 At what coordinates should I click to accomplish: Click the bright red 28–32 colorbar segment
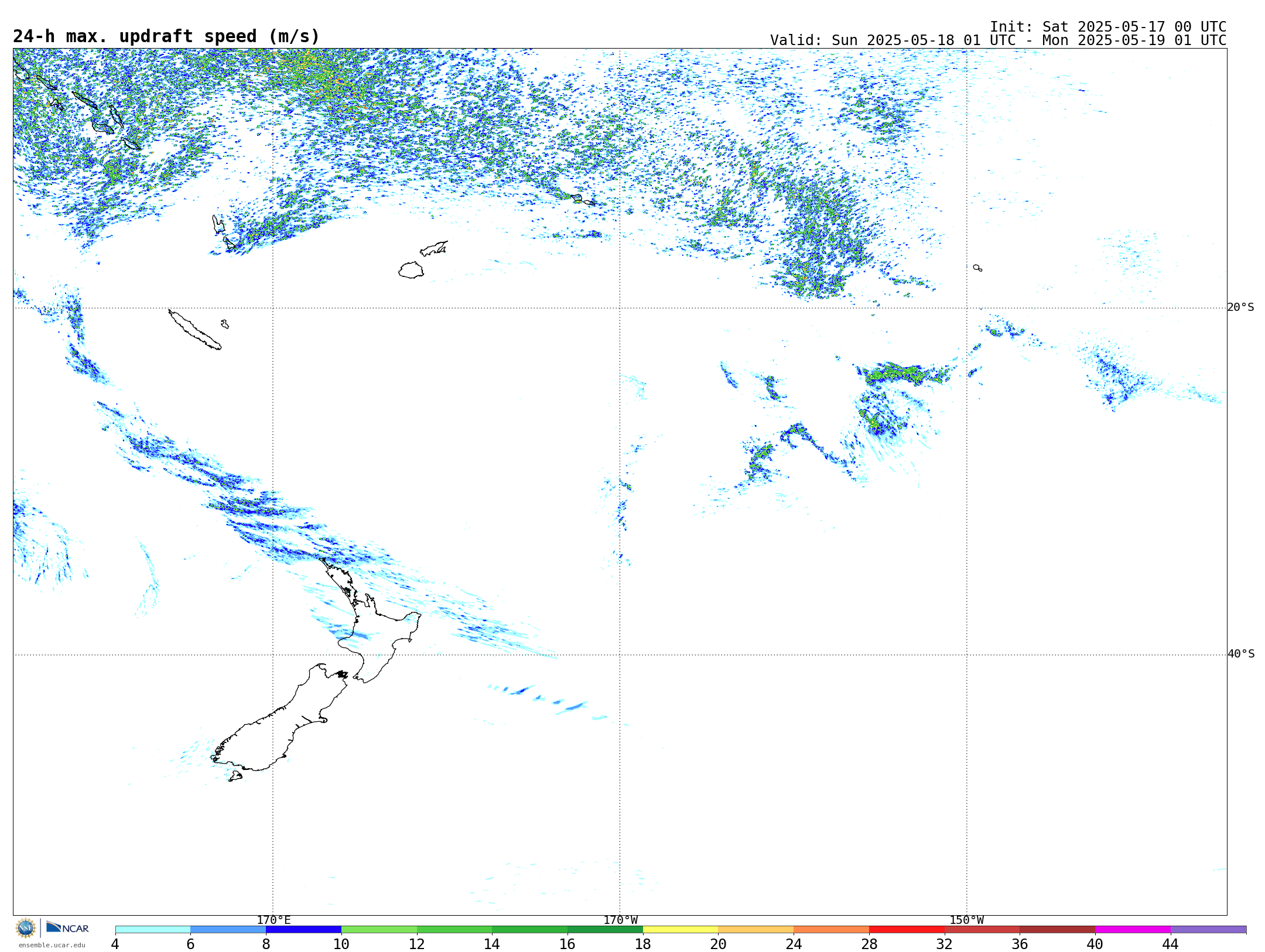[907, 930]
